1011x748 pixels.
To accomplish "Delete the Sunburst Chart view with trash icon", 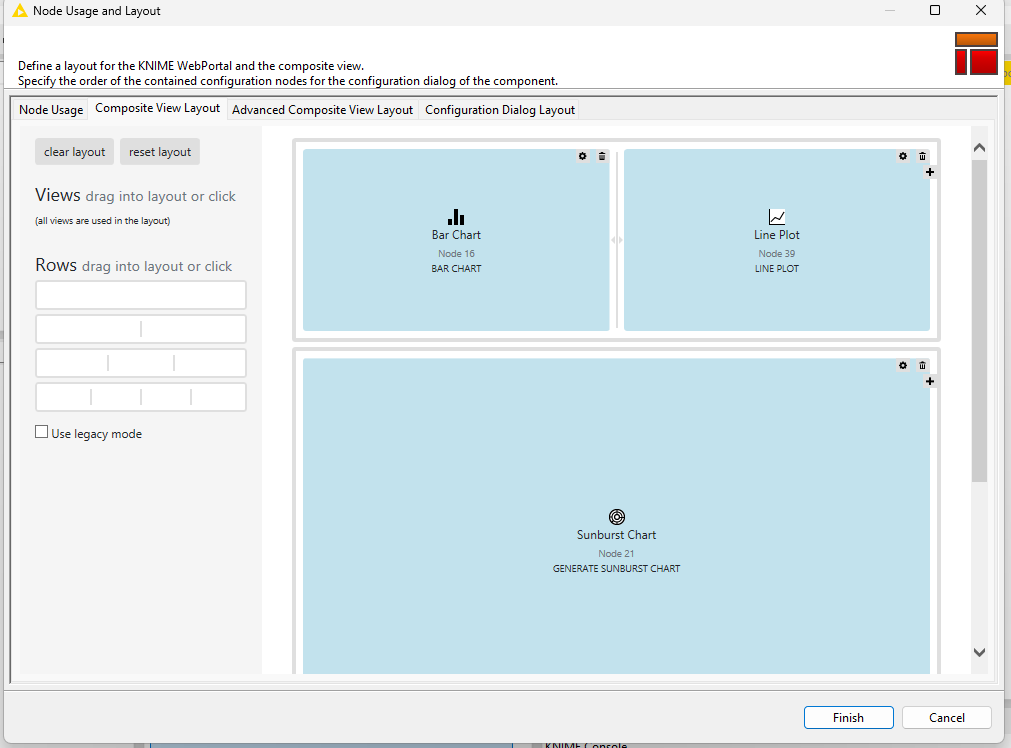I will [922, 366].
